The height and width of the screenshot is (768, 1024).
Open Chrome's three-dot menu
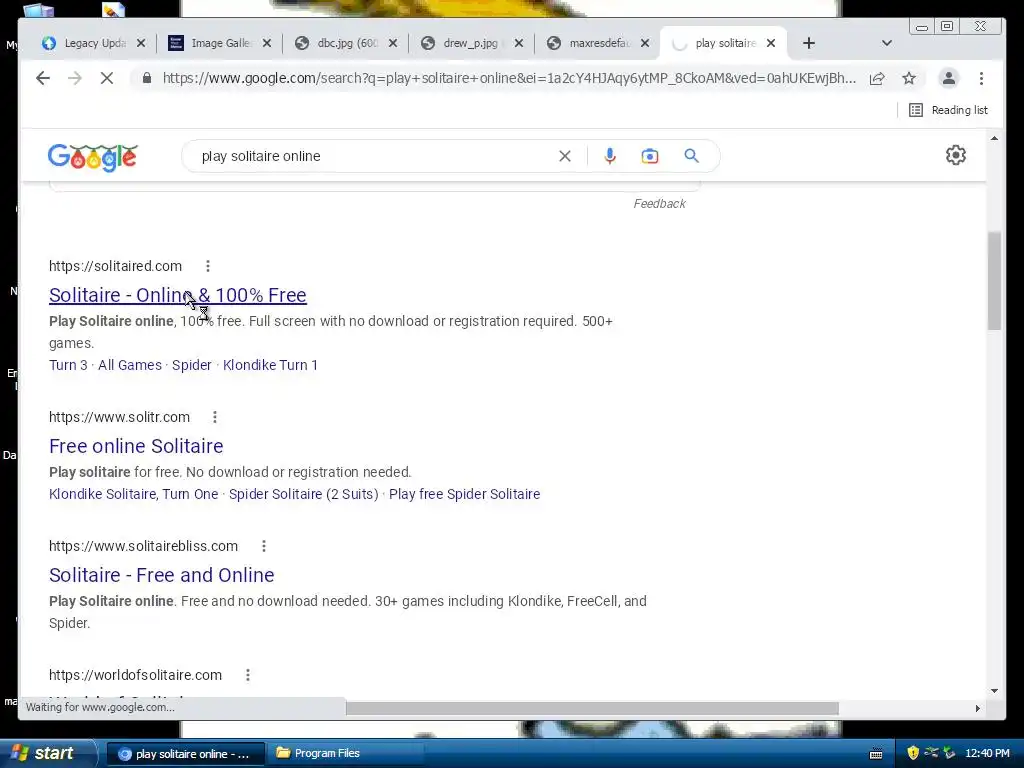pos(981,78)
